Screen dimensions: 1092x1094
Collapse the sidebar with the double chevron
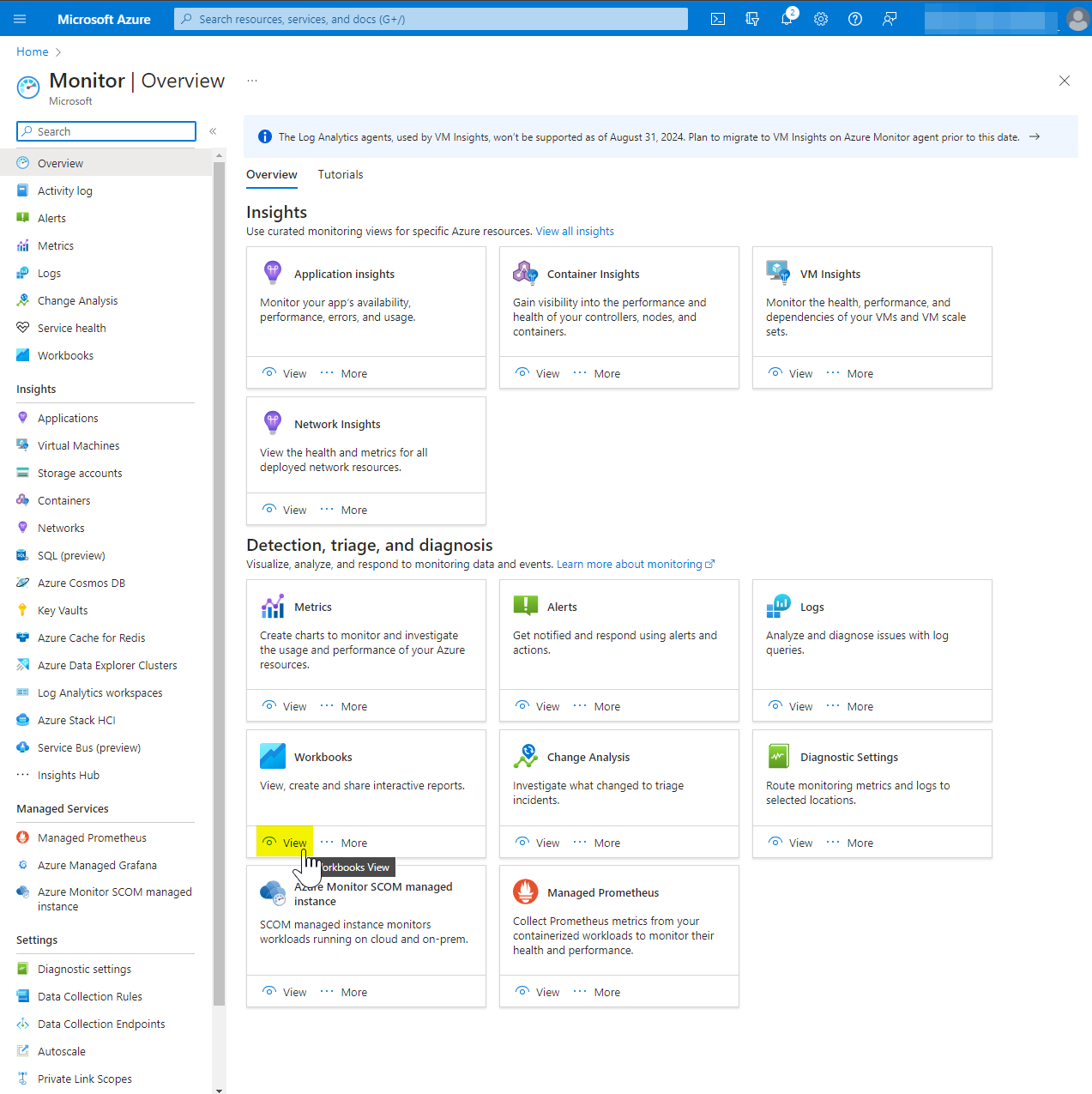click(213, 131)
